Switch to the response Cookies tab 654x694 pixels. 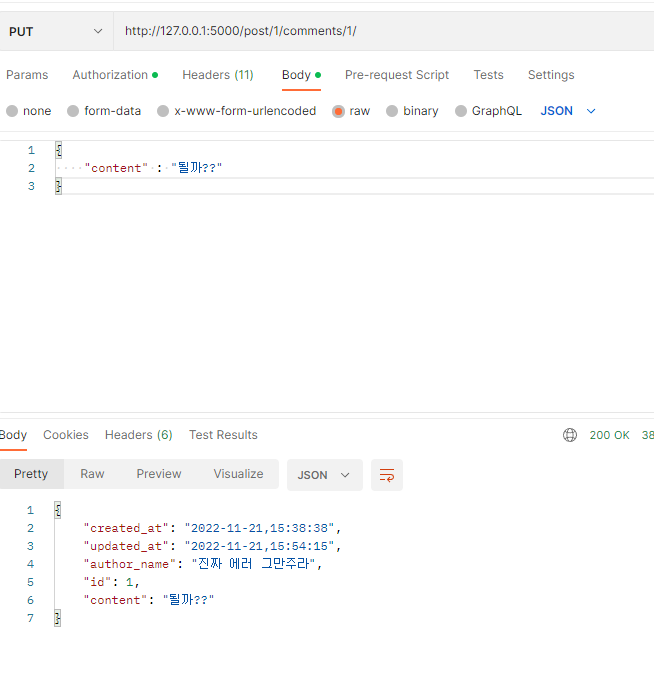coord(66,435)
